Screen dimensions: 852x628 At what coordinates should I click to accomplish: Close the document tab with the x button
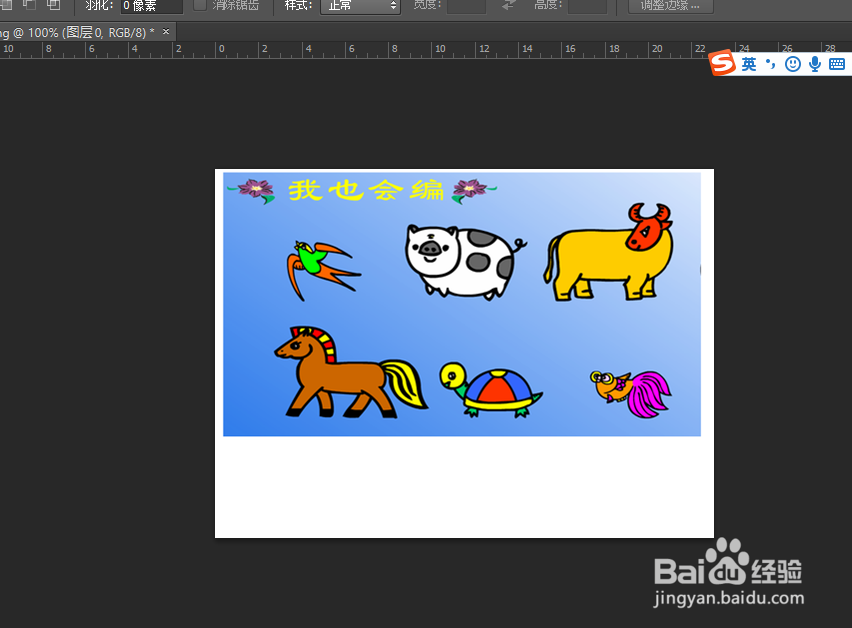pos(166,32)
